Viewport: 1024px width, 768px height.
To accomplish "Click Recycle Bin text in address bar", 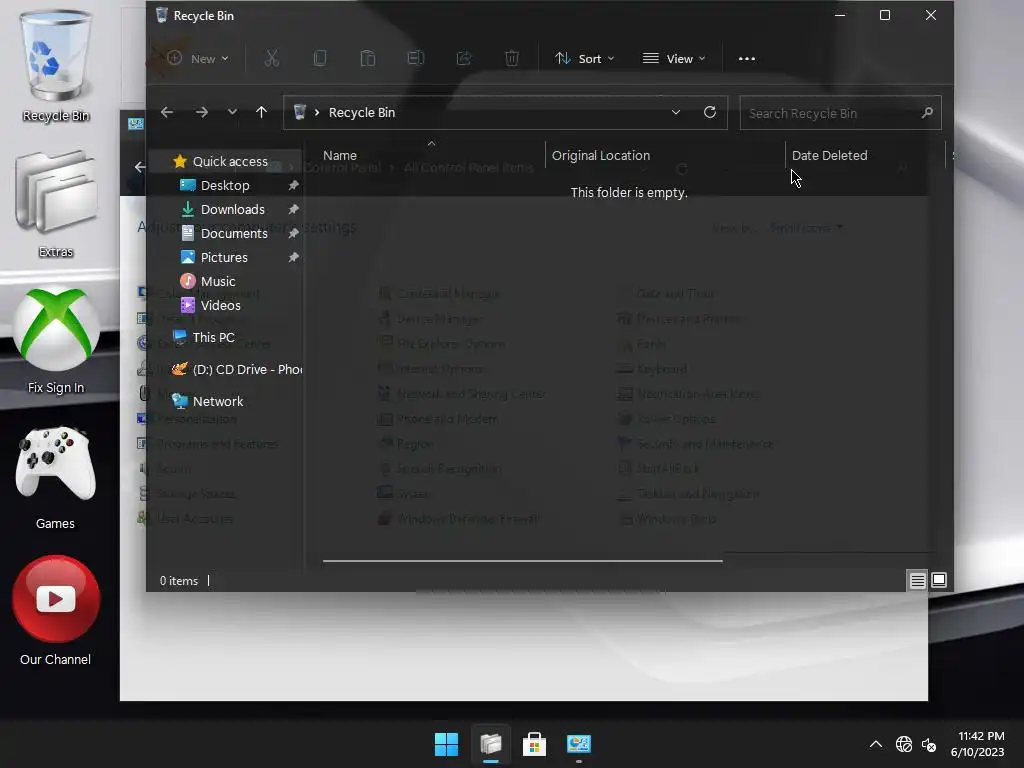I will click(x=362, y=112).
